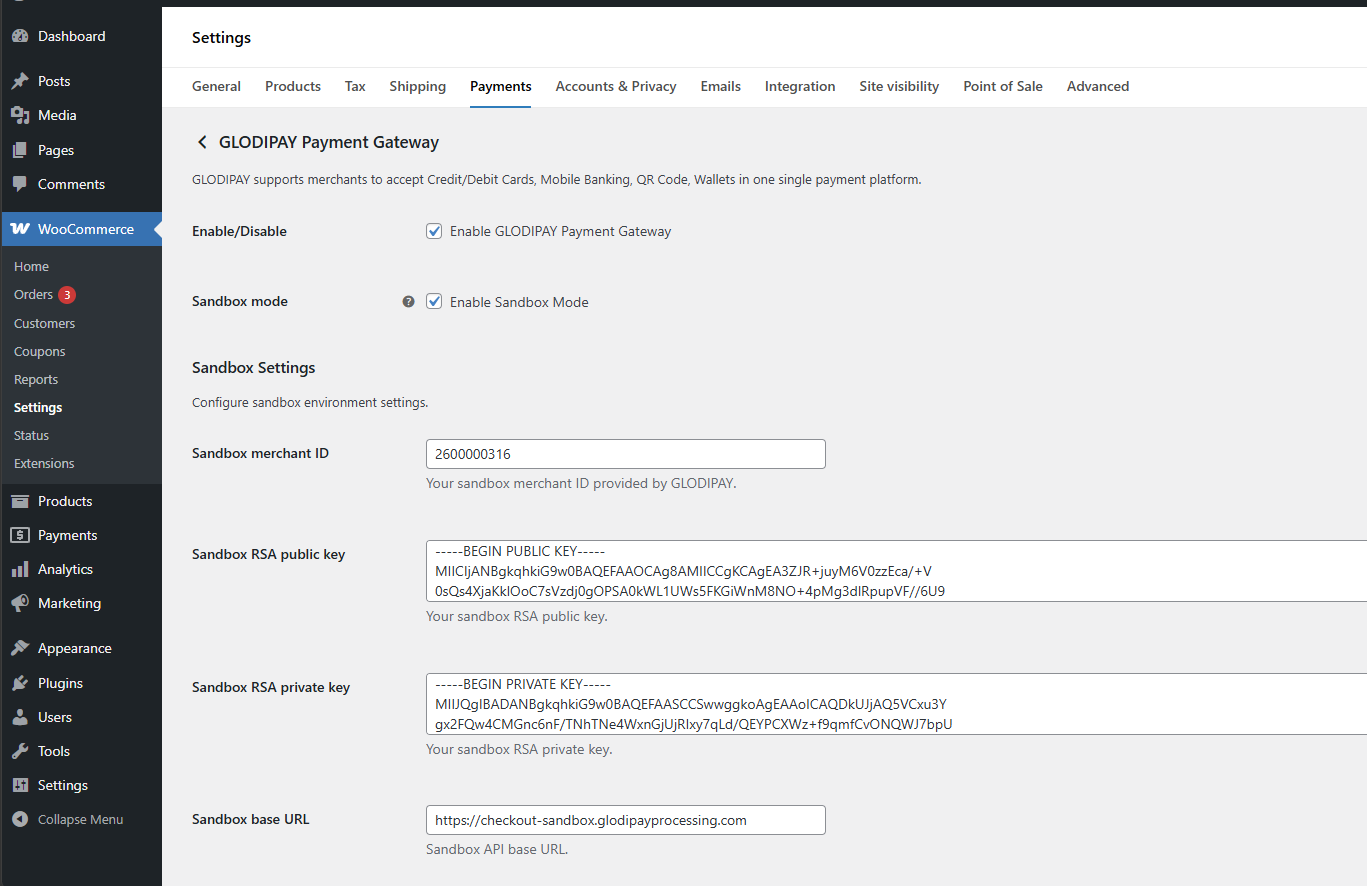Click the Sandbox Settings section heading
The height and width of the screenshot is (886, 1367).
click(x=254, y=368)
